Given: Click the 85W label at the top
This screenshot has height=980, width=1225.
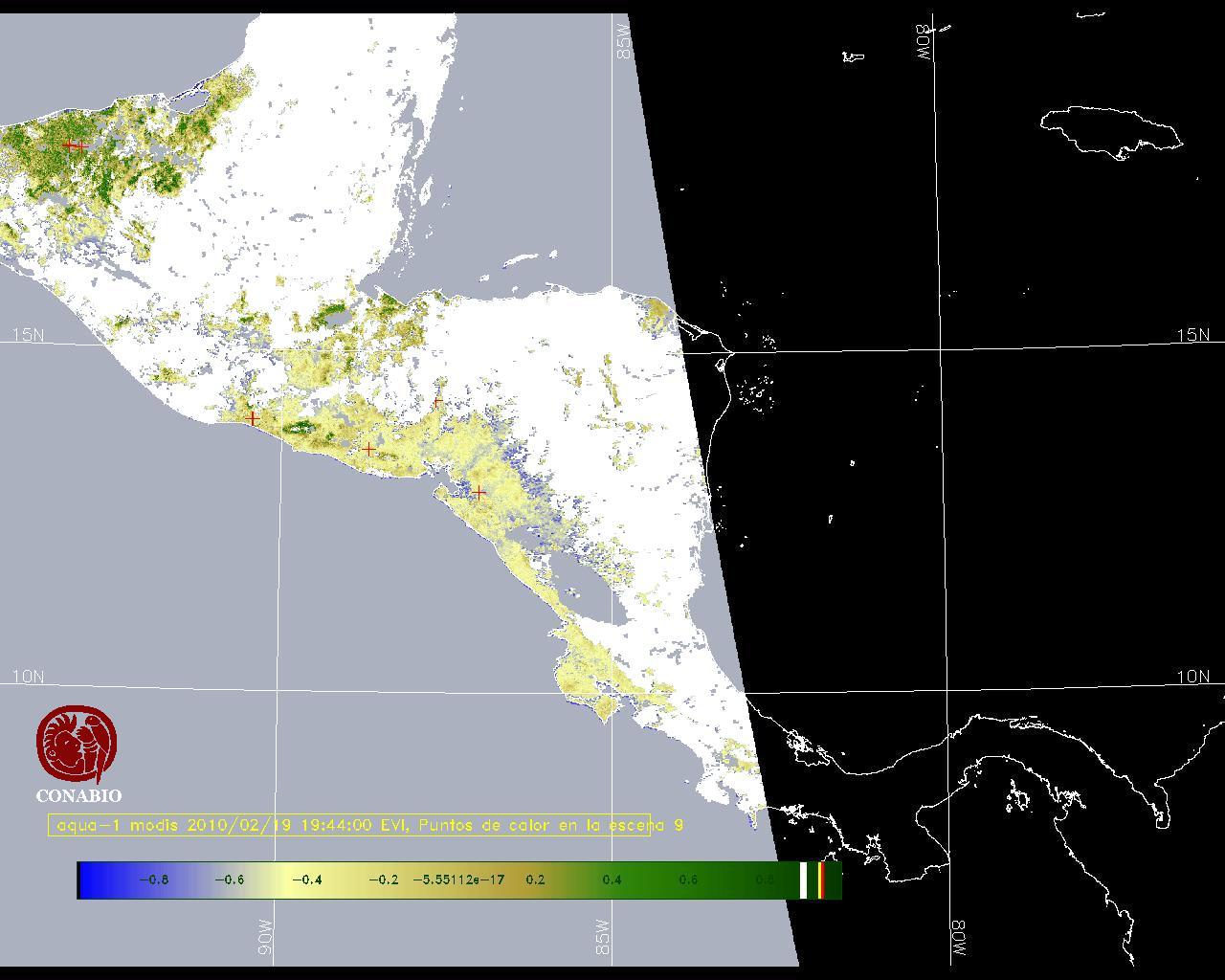Looking at the screenshot, I should tap(624, 43).
